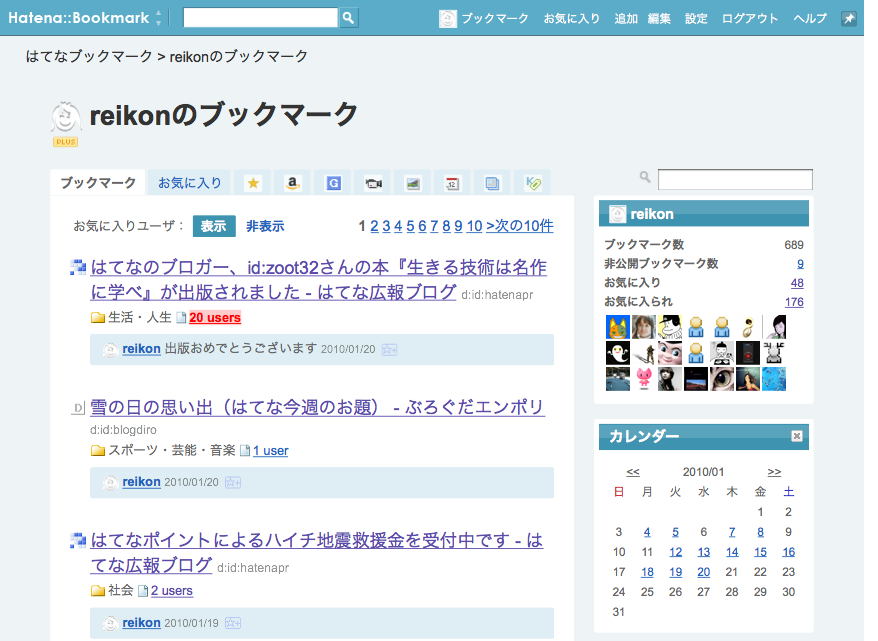Close the カレンダー calendar panel
The height and width of the screenshot is (641, 878).
pyautogui.click(x=797, y=436)
